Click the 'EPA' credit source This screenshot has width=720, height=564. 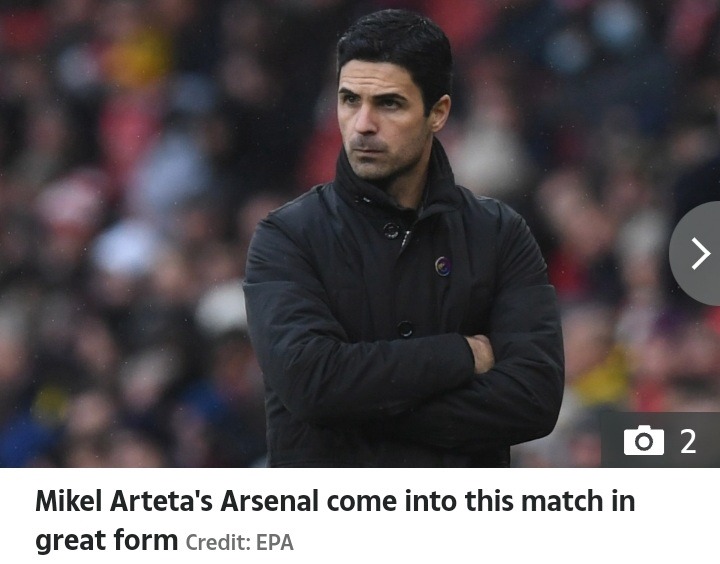pos(275,542)
